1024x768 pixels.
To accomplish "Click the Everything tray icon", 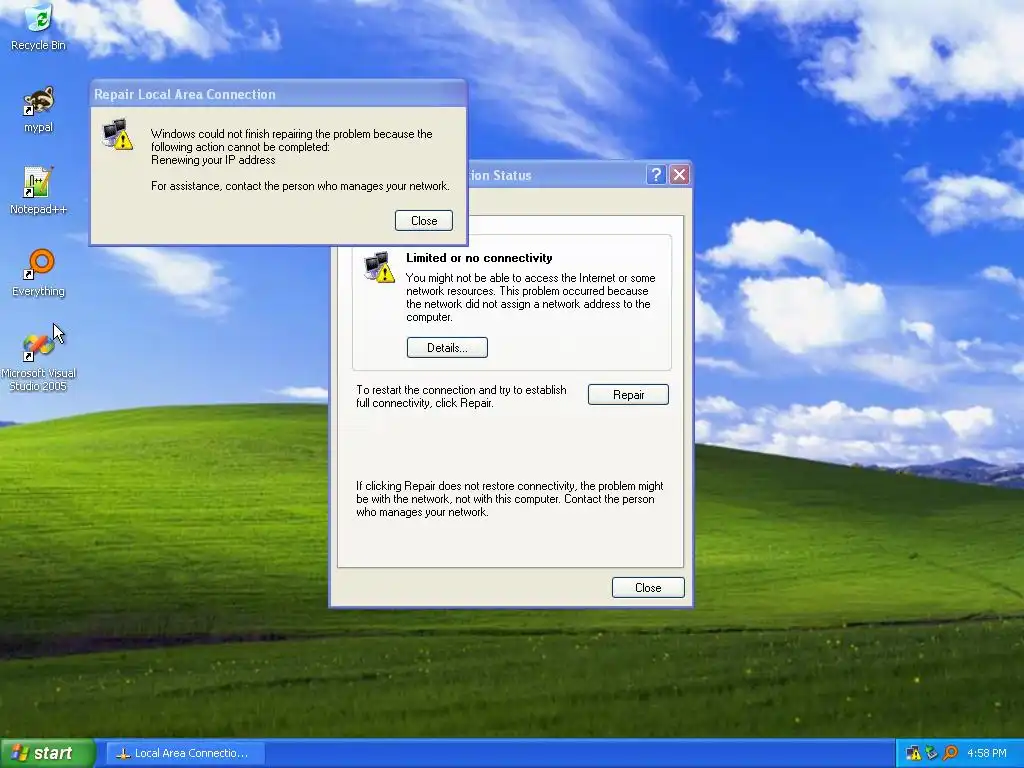I will click(950, 753).
